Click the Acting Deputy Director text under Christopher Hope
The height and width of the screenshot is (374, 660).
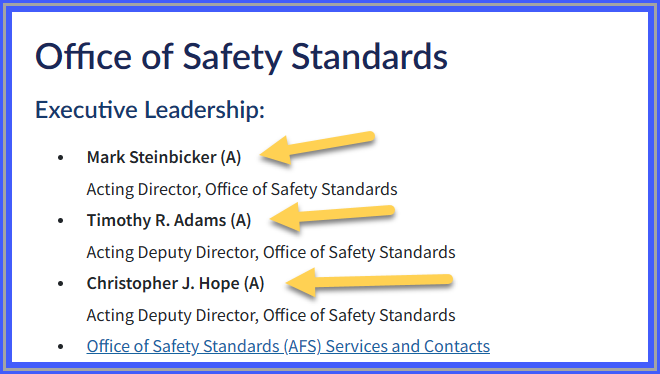(x=271, y=315)
